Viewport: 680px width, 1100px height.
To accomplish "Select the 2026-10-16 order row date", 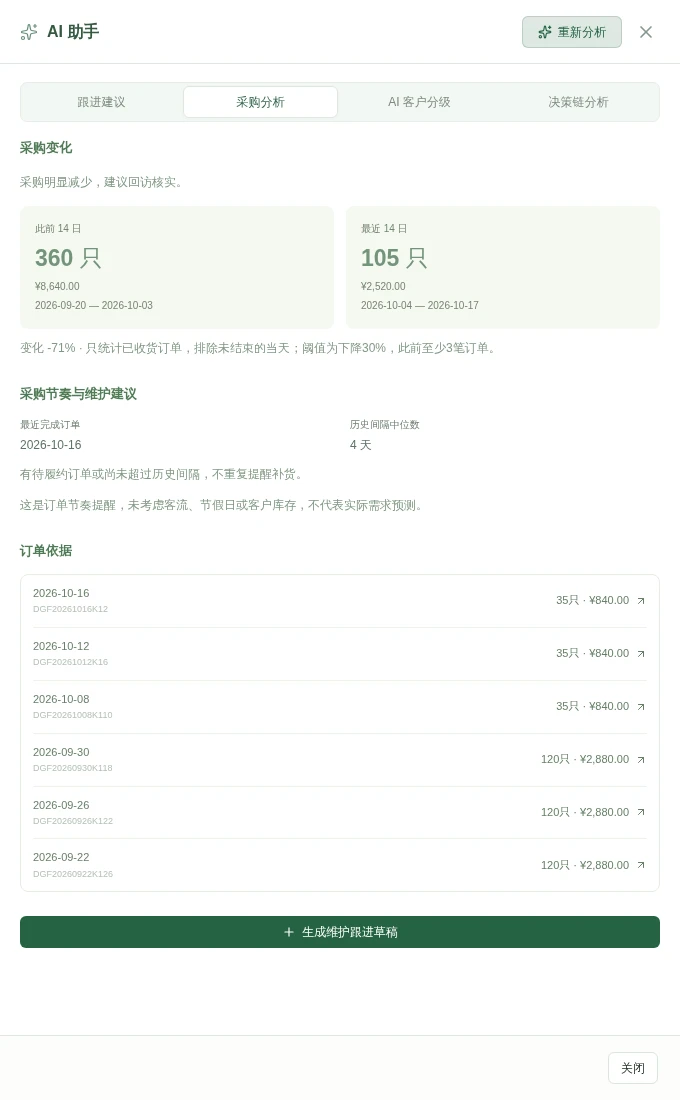I will (x=61, y=593).
